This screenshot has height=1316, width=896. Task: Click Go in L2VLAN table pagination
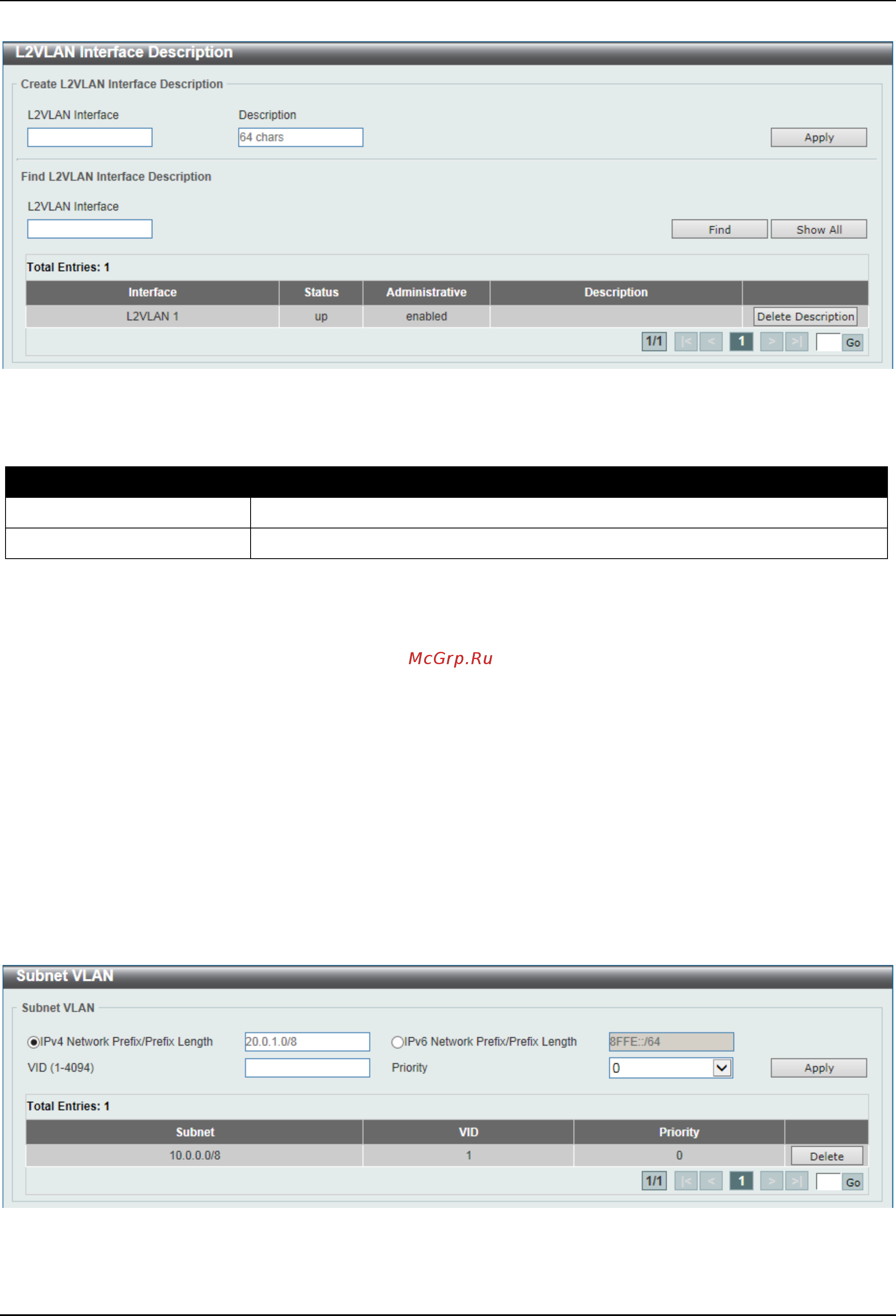point(852,342)
